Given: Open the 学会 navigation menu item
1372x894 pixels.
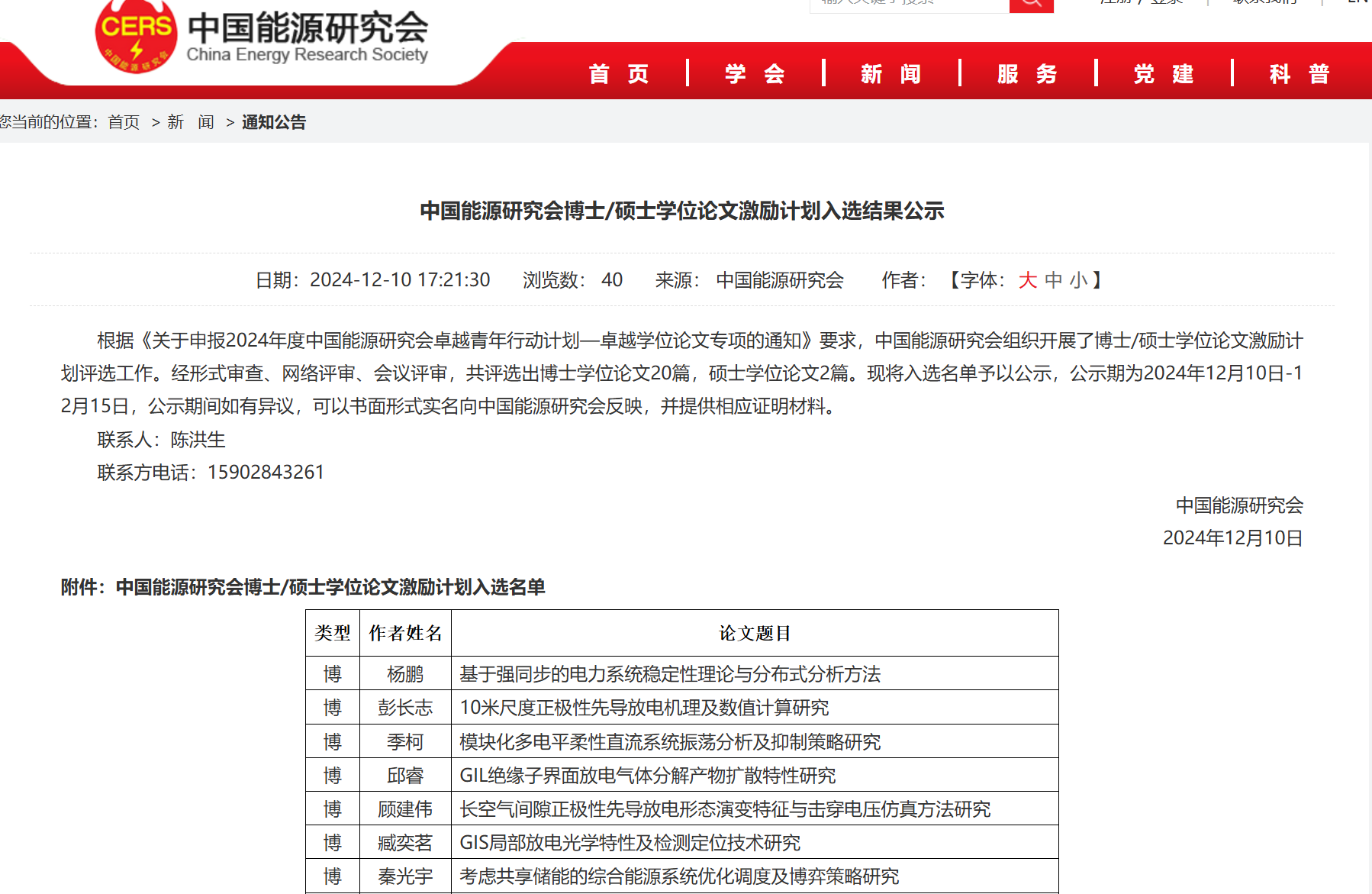Looking at the screenshot, I should pos(755,74).
